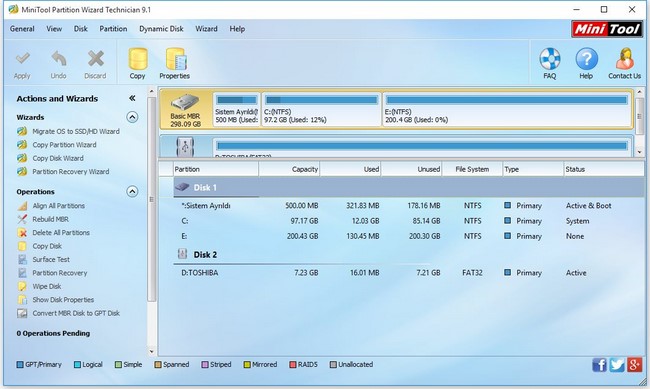Select the *:Sistem Ayrıldı partition row
This screenshot has height=389, width=650.
[x=409, y=206]
